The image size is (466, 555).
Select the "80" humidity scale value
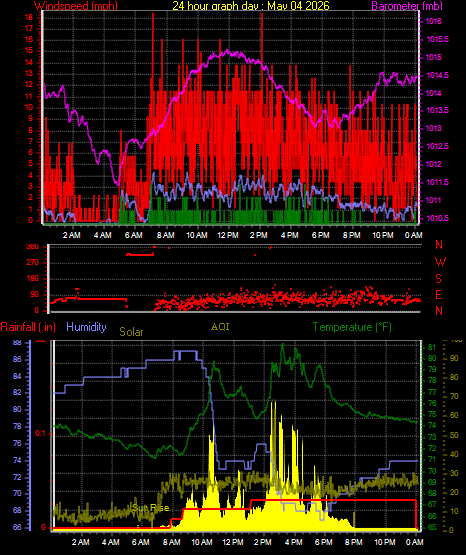(x=17, y=410)
